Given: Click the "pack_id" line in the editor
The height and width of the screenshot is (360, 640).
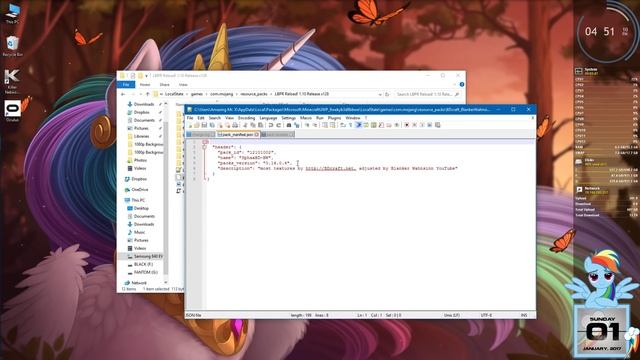Looking at the screenshot, I should point(247,152).
